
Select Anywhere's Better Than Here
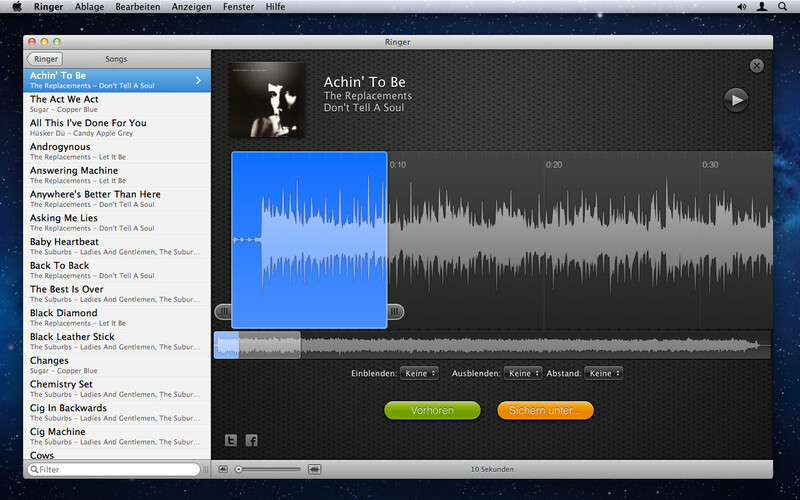coord(117,198)
